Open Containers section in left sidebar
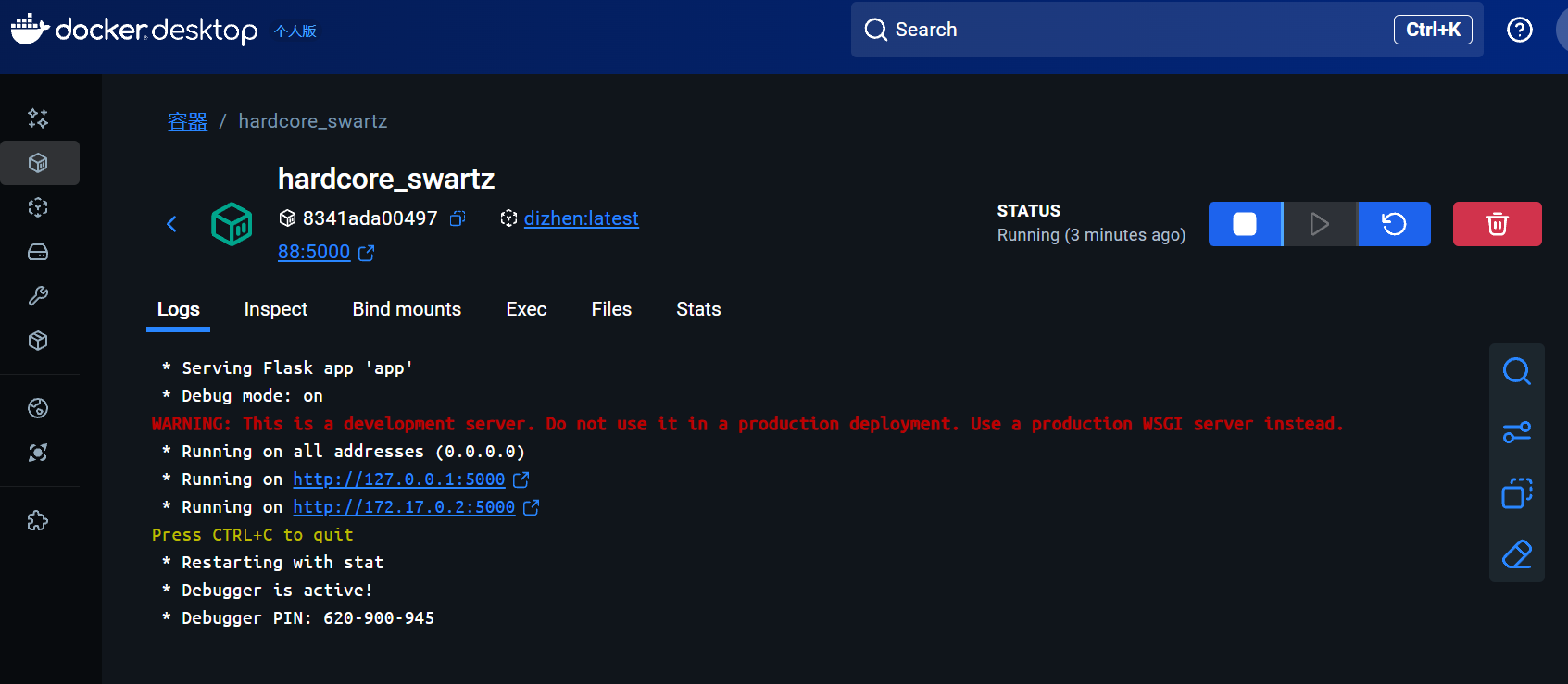This screenshot has height=684, width=1568. (x=38, y=163)
